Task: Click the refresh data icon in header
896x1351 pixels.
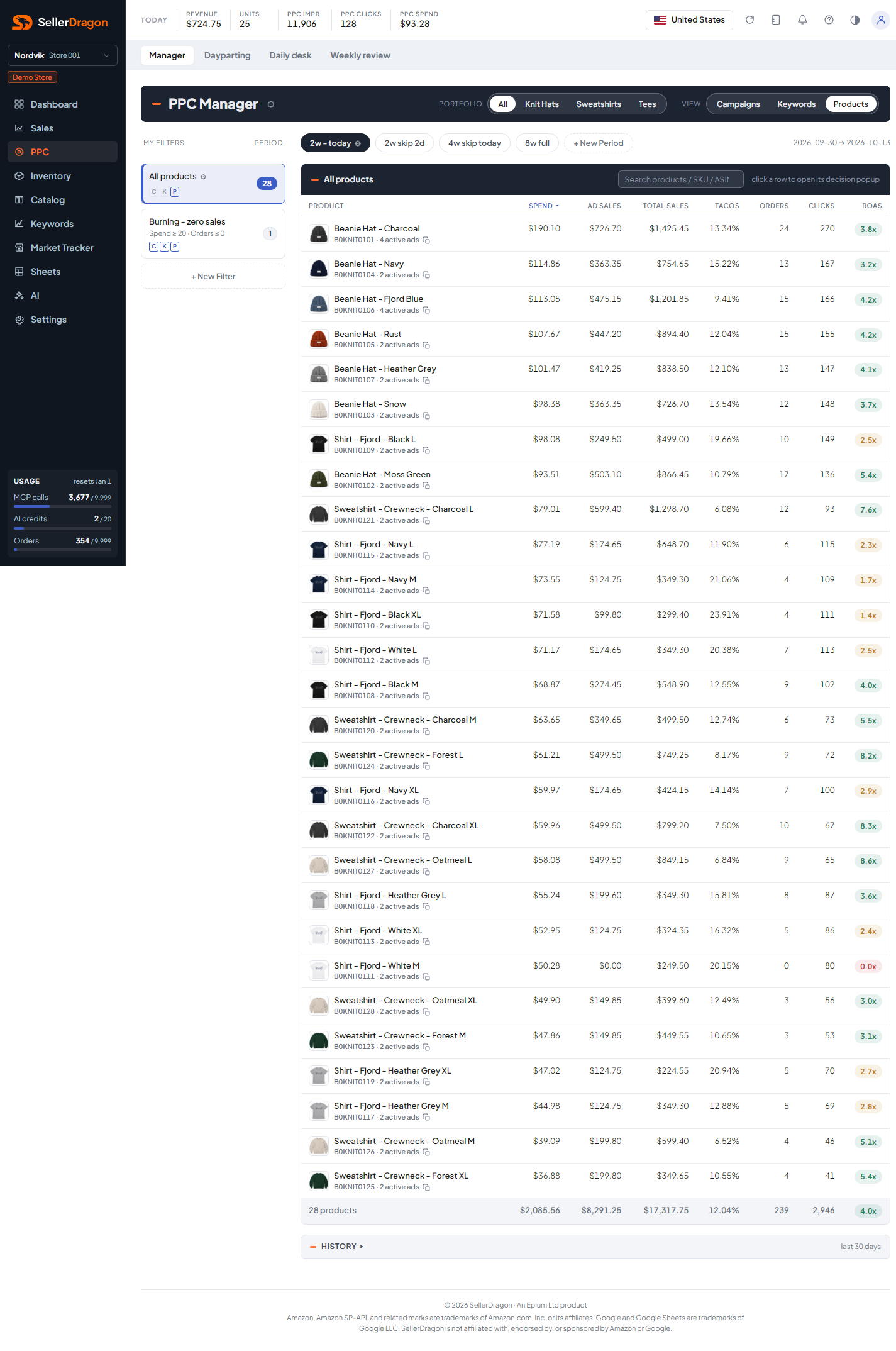Action: coord(749,20)
